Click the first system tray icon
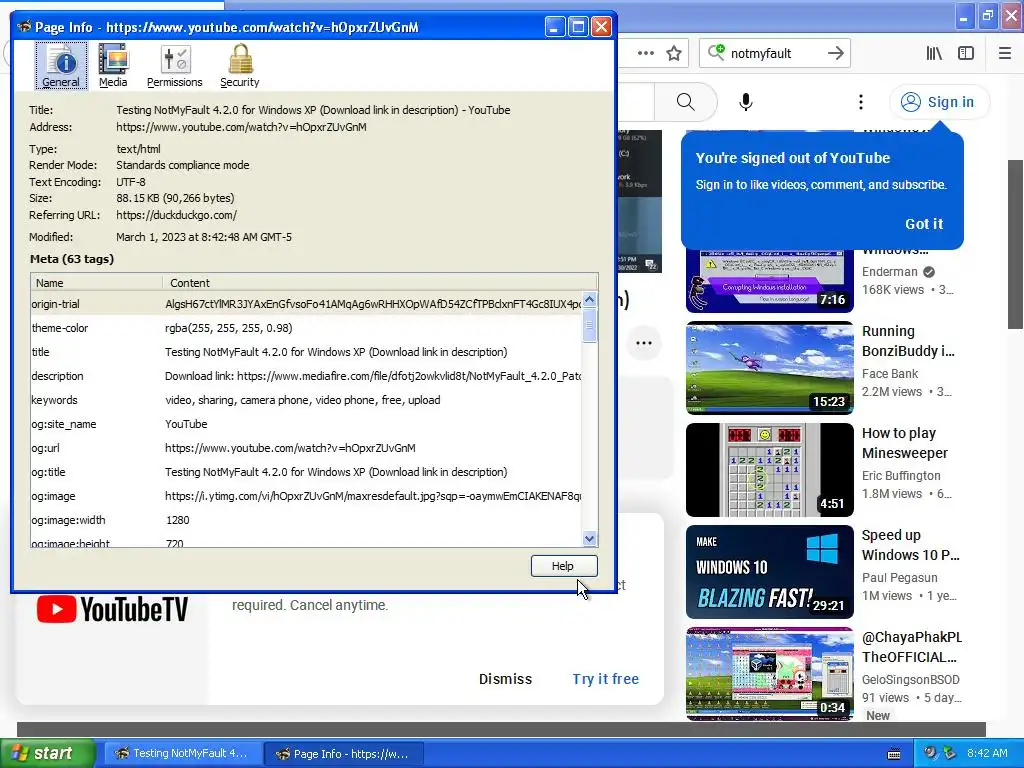 coord(929,753)
